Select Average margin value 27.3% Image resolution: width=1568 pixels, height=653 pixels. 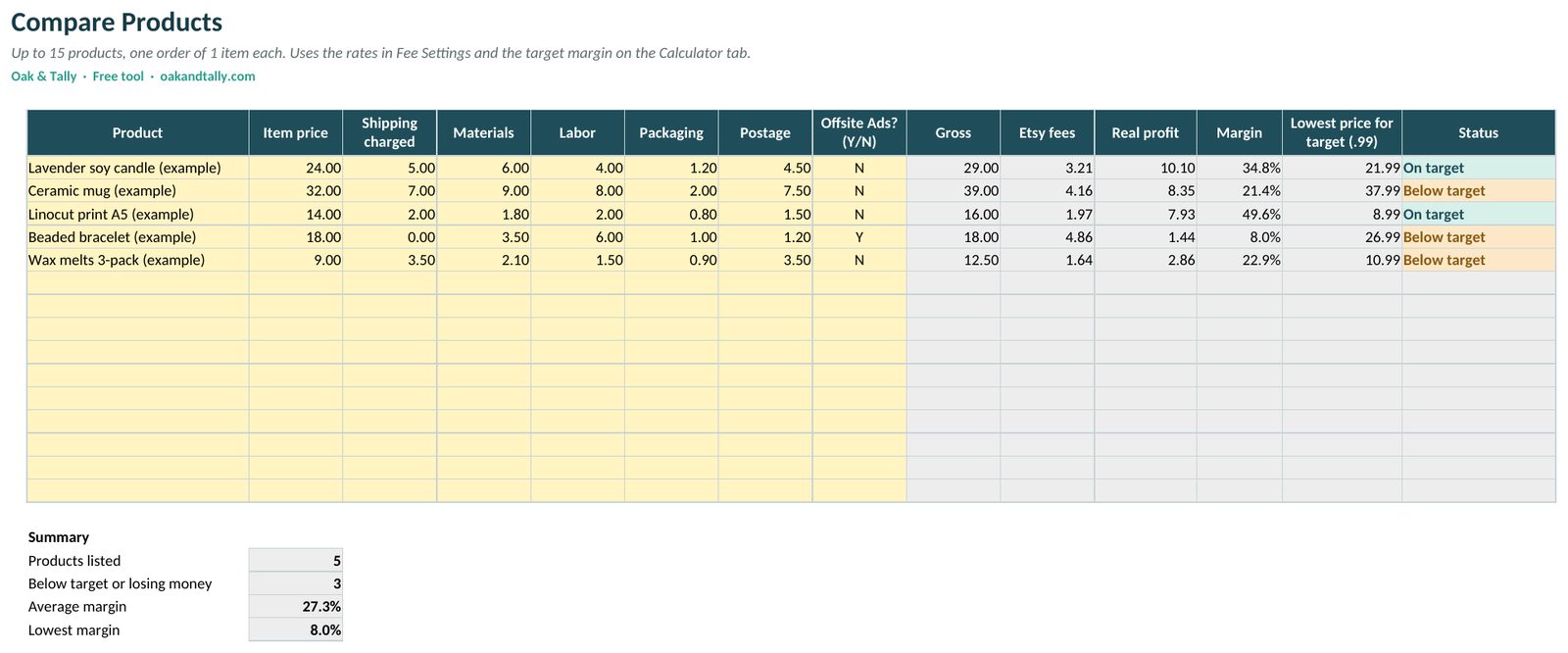(295, 607)
